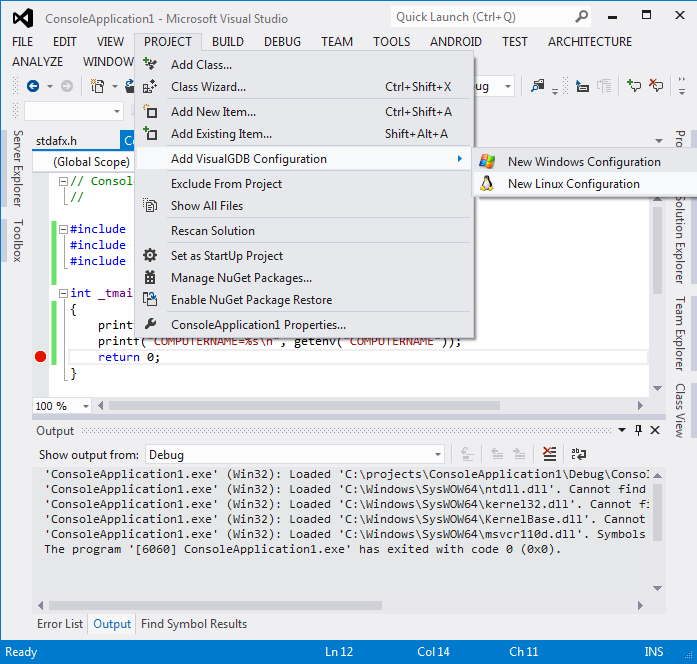Open the Show output from Debug dropdown

click(438, 455)
